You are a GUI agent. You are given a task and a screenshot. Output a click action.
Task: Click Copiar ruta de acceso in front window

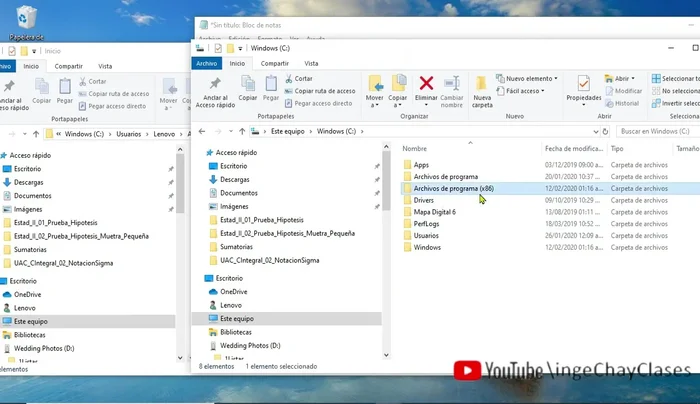[x=320, y=91]
